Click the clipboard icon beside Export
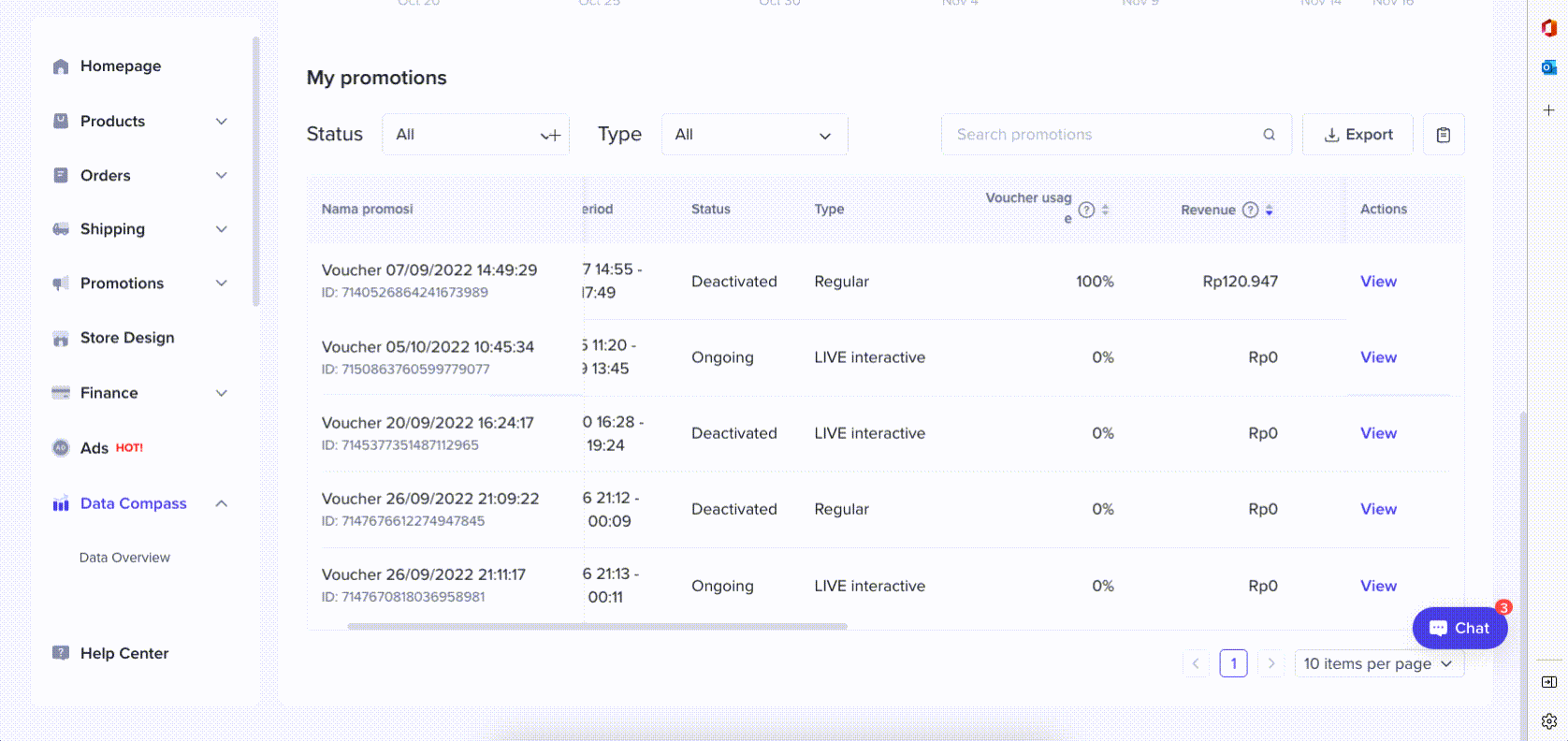 point(1443,135)
